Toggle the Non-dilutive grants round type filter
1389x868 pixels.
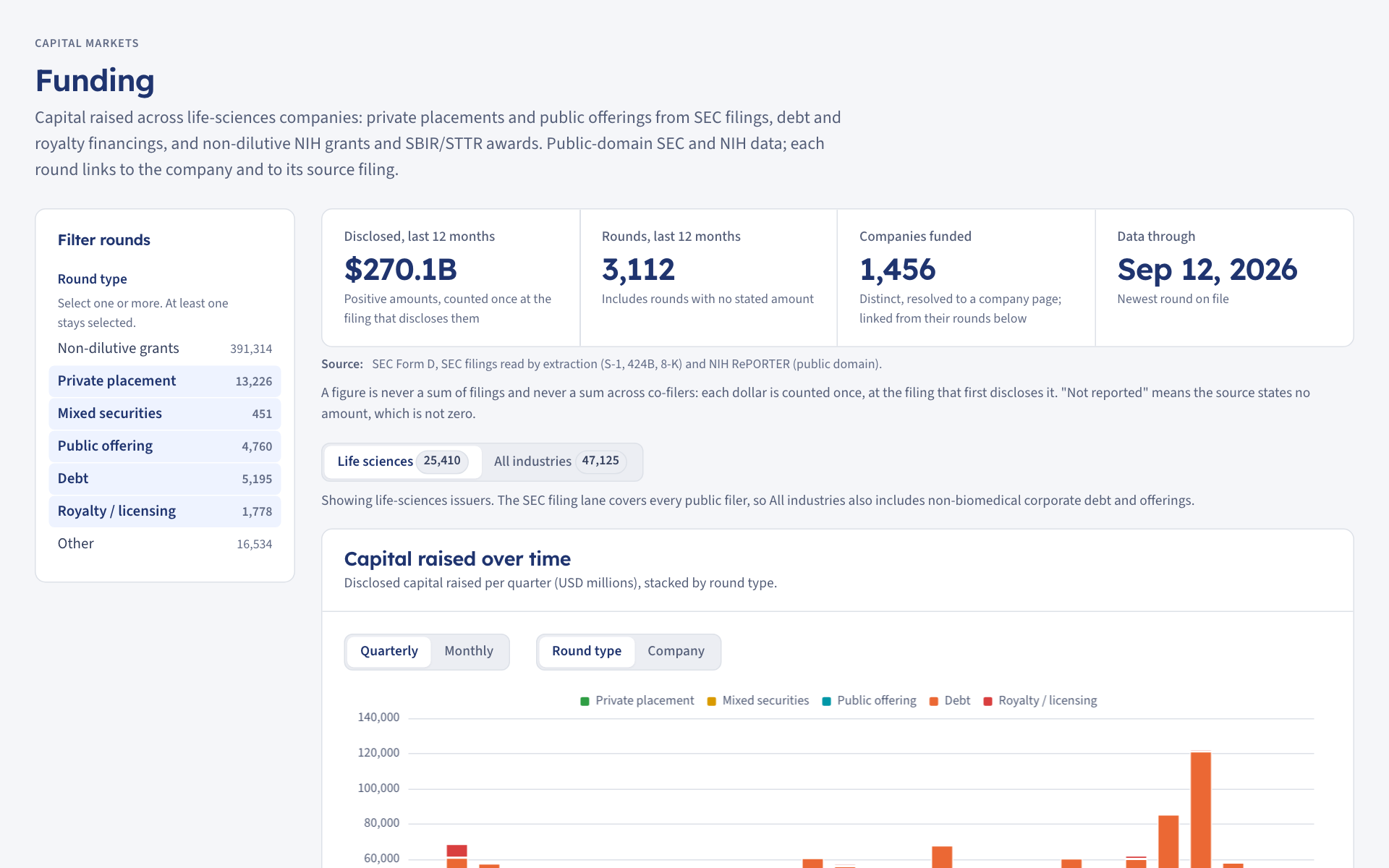[165, 349]
